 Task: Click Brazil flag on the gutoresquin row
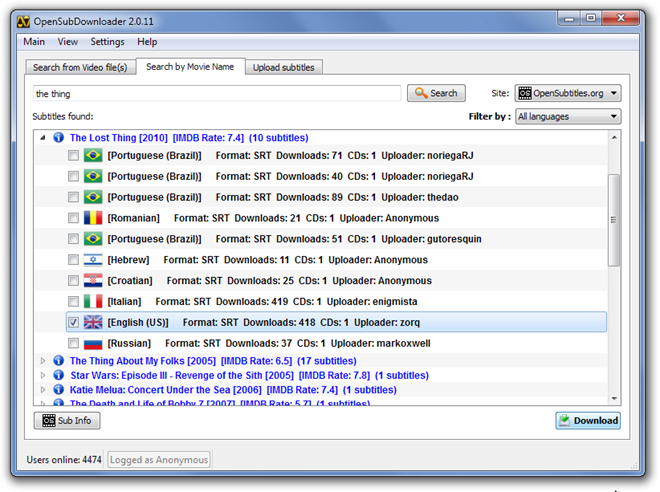(93, 239)
